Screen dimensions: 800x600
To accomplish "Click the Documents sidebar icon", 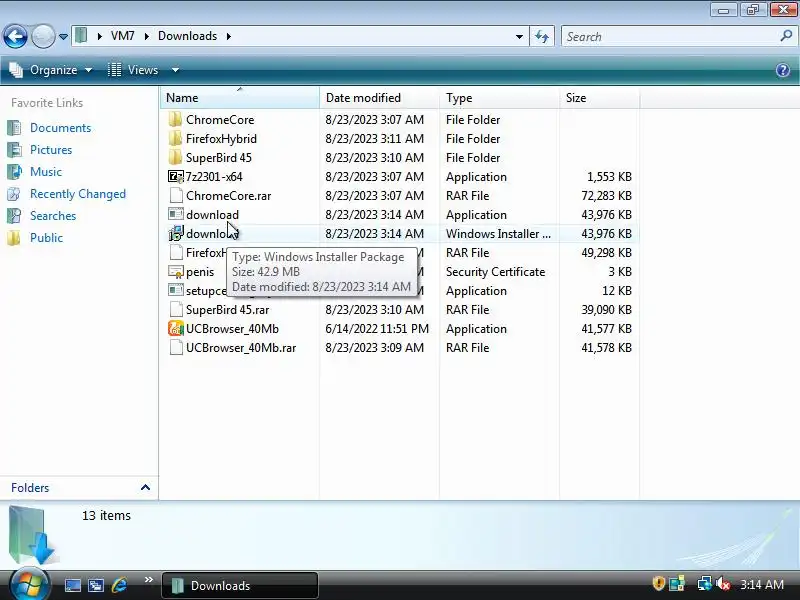I will (x=14, y=128).
